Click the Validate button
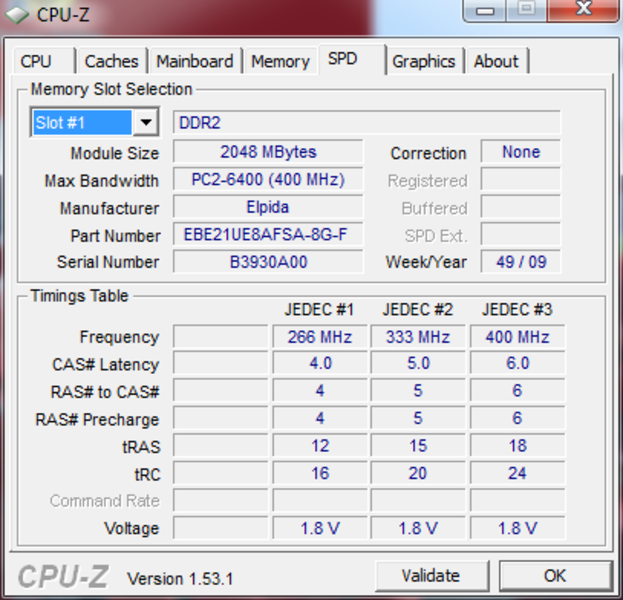623x600 pixels. 431,575
